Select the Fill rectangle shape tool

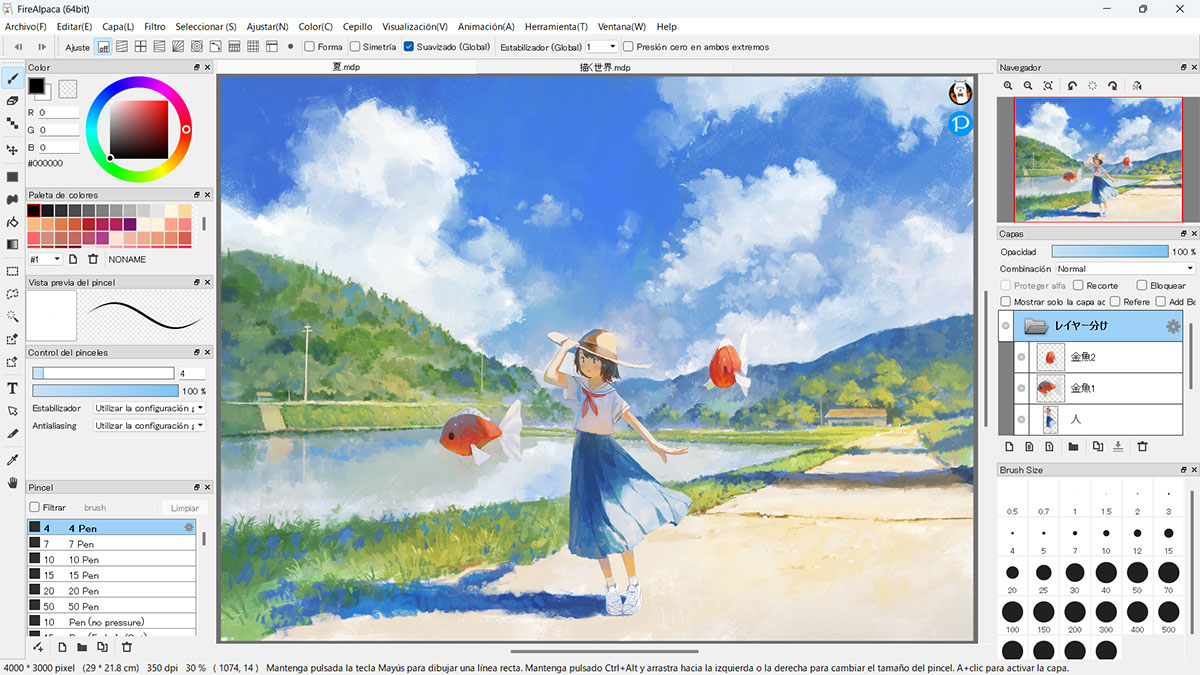click(x=13, y=177)
